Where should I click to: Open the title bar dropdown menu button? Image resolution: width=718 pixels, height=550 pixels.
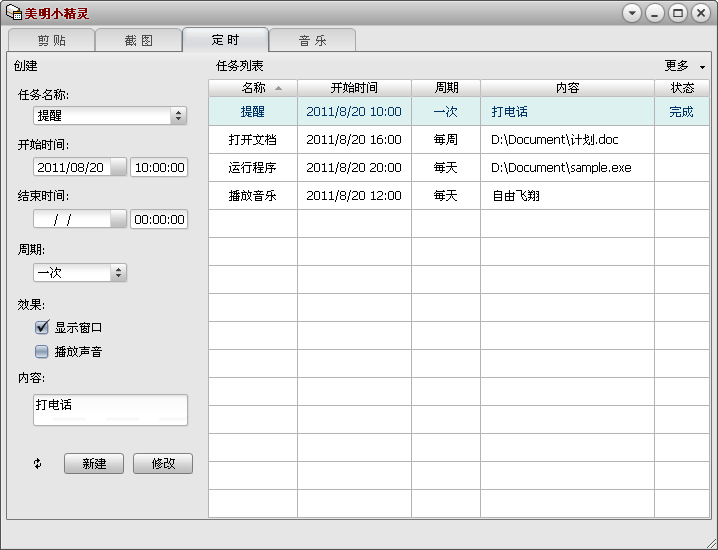point(632,13)
